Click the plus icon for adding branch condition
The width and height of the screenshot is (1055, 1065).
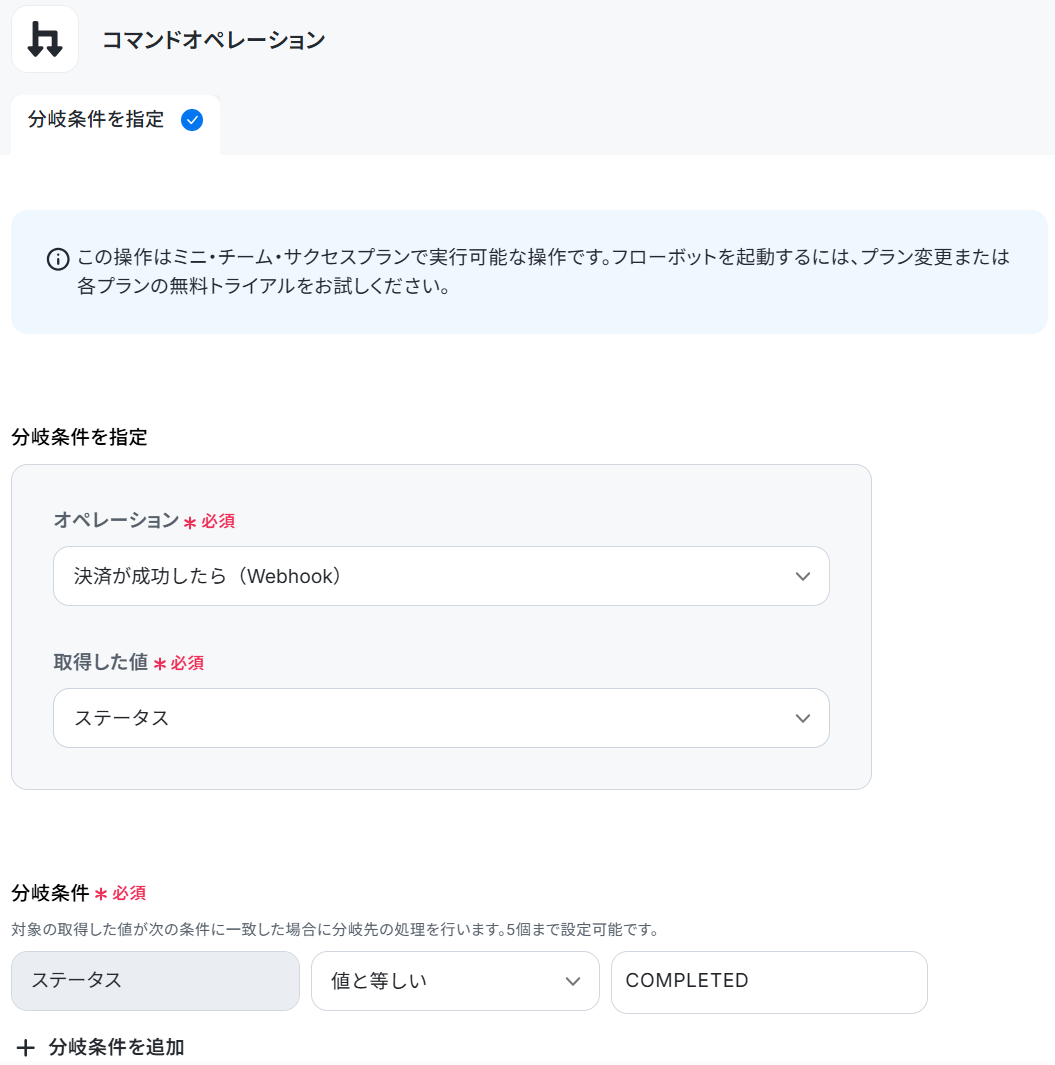pyautogui.click(x=26, y=1047)
